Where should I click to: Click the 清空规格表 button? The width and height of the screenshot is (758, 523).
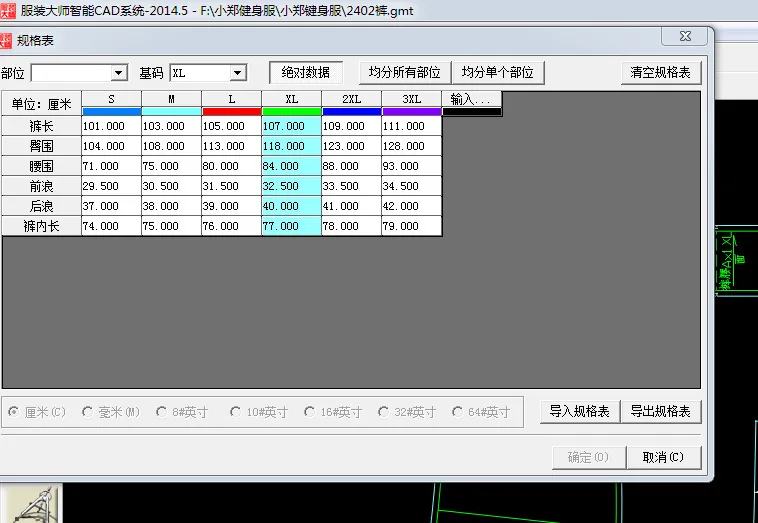pyautogui.click(x=660, y=73)
